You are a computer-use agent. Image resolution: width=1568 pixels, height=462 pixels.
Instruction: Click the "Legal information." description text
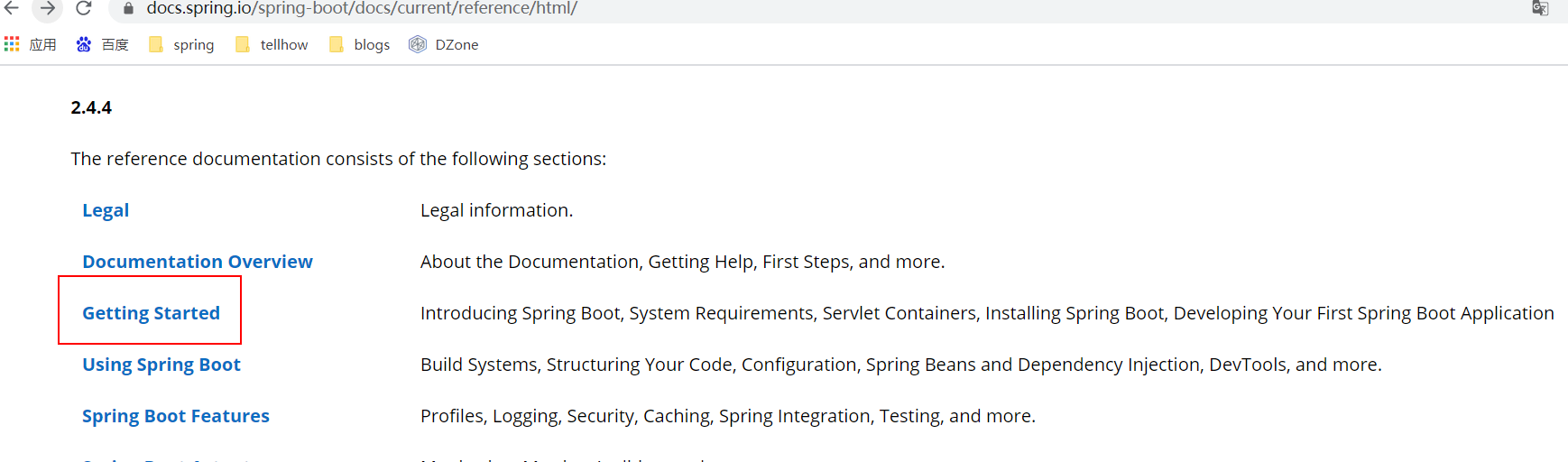(x=496, y=210)
